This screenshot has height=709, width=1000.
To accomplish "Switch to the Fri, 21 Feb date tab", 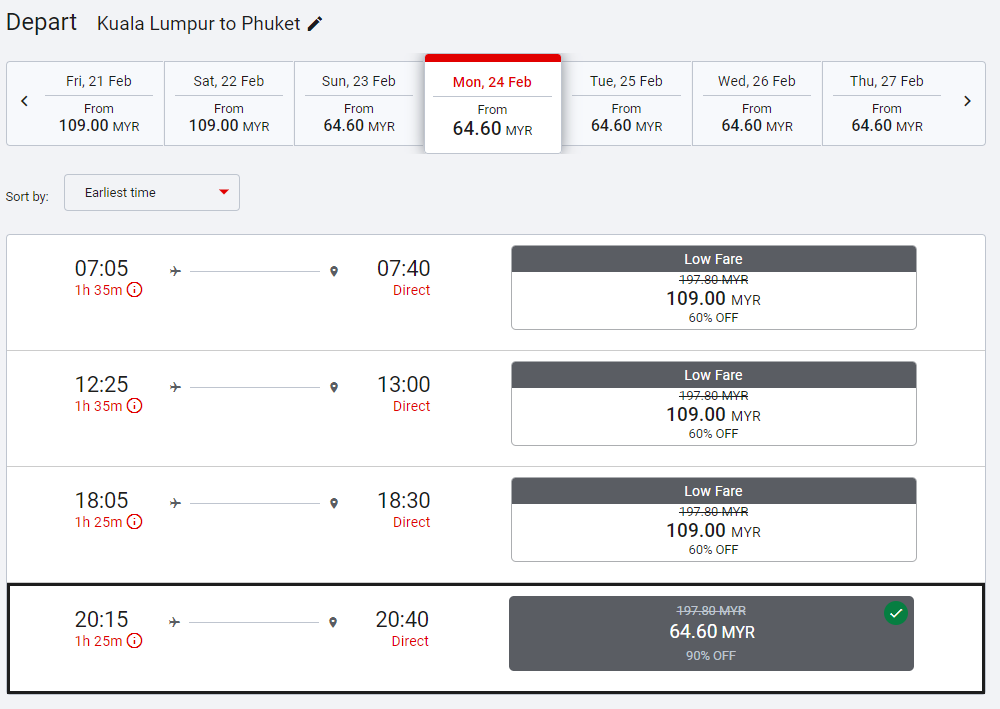I will pos(99,104).
